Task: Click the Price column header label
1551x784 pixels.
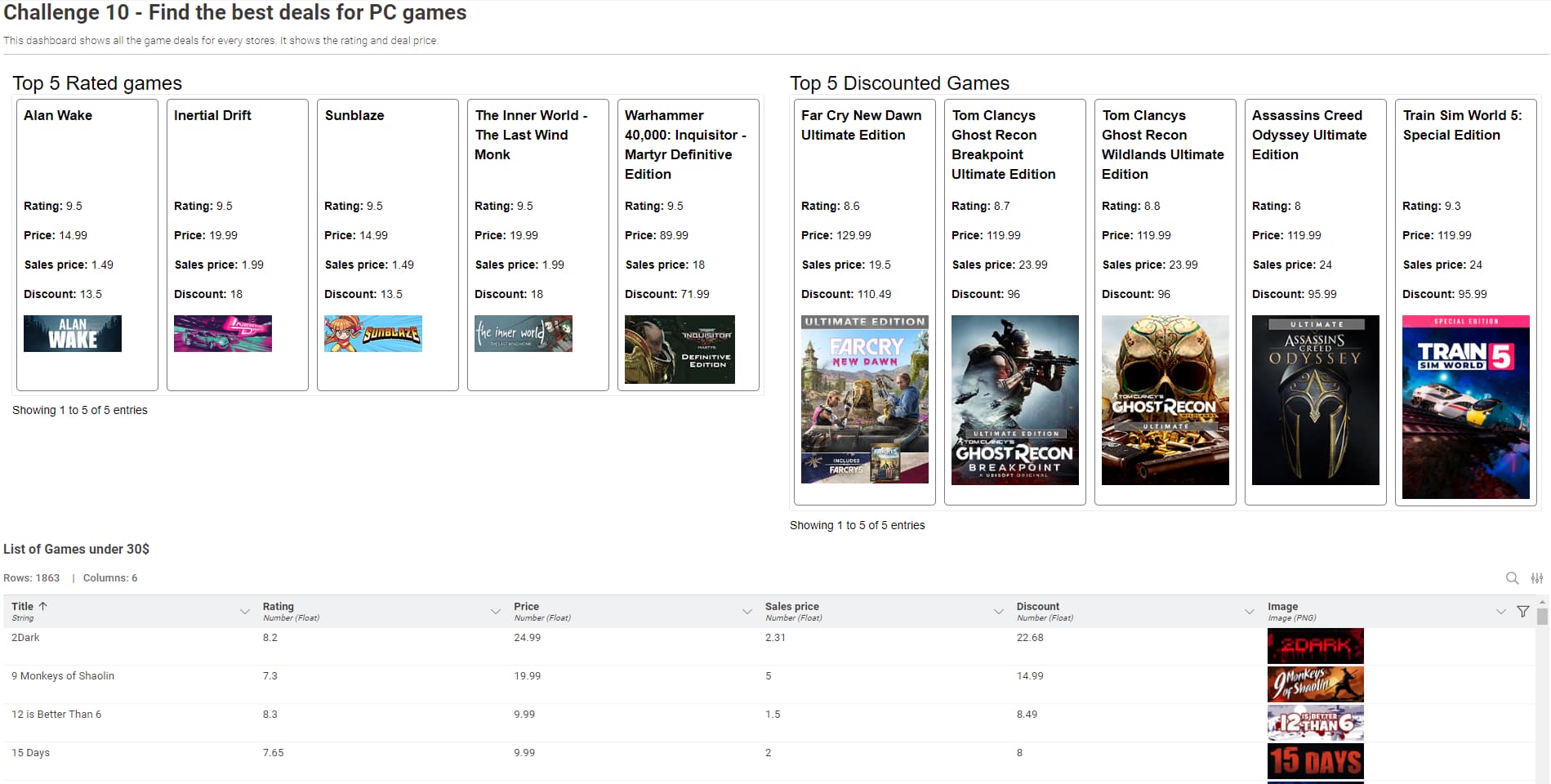Action: pos(526,606)
